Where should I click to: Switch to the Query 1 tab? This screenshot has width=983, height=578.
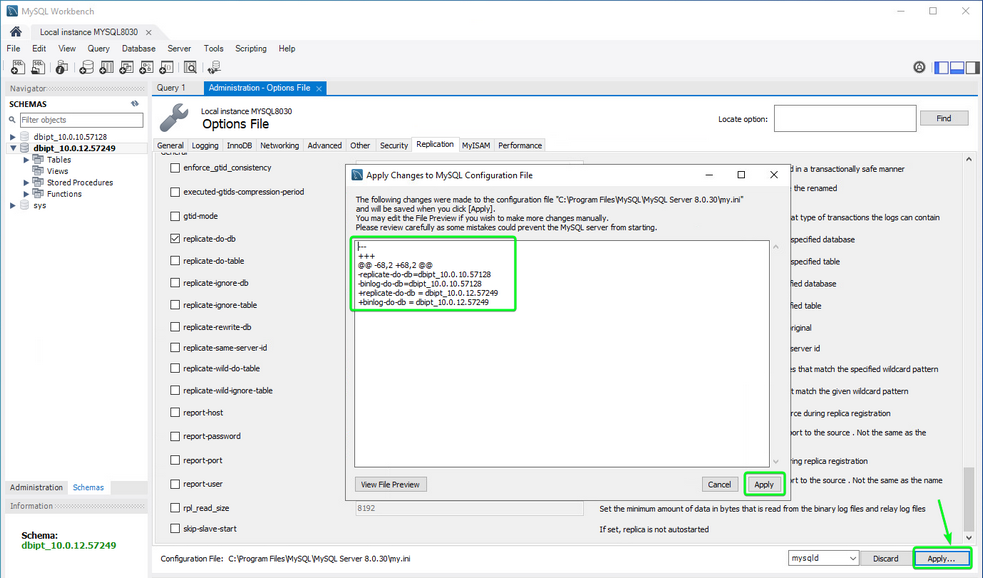point(171,88)
